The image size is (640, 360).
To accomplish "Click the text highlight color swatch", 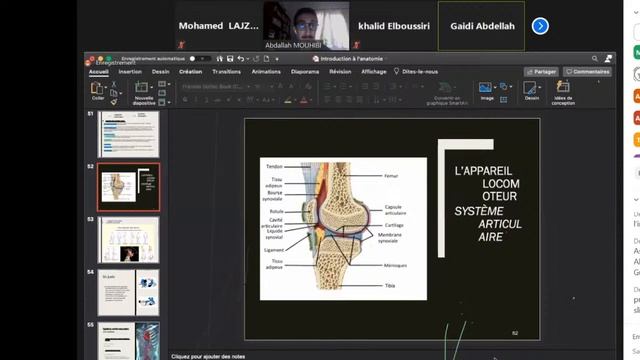I will click(x=288, y=100).
